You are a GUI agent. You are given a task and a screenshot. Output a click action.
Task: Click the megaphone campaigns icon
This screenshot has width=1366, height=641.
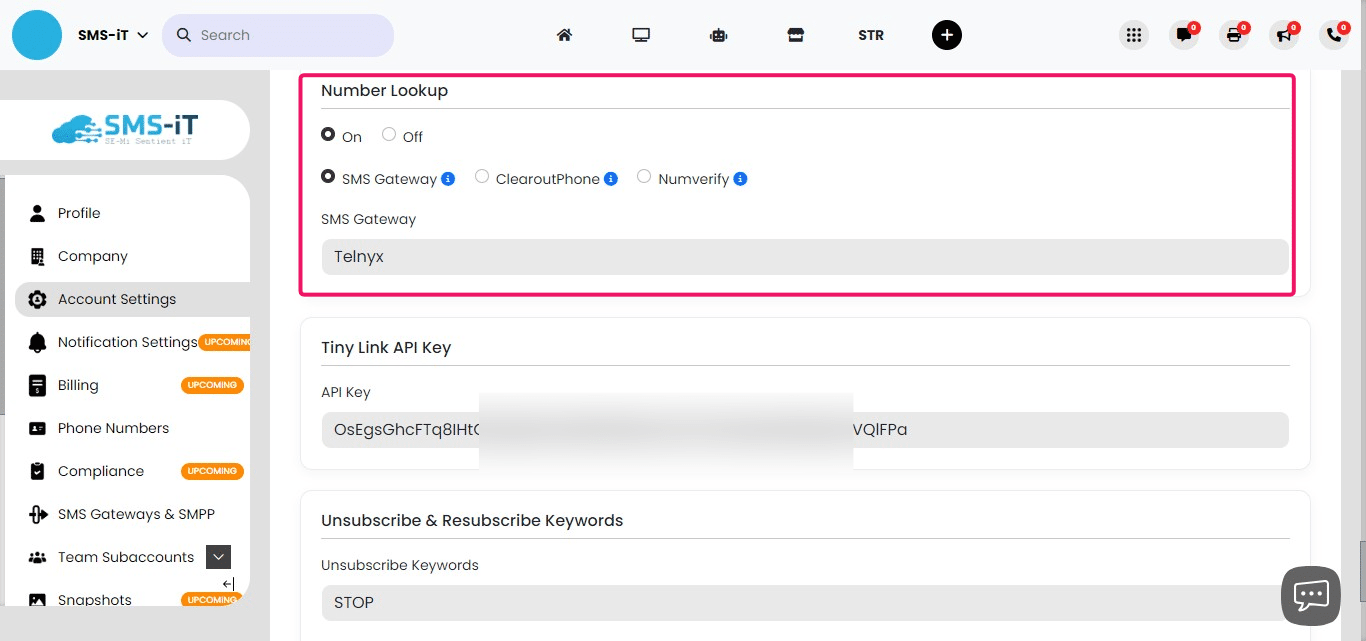click(1284, 34)
